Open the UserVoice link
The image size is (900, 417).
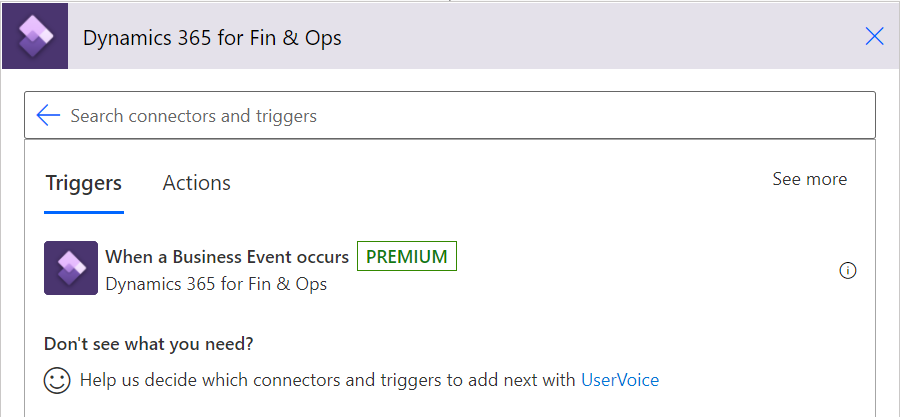coord(620,380)
